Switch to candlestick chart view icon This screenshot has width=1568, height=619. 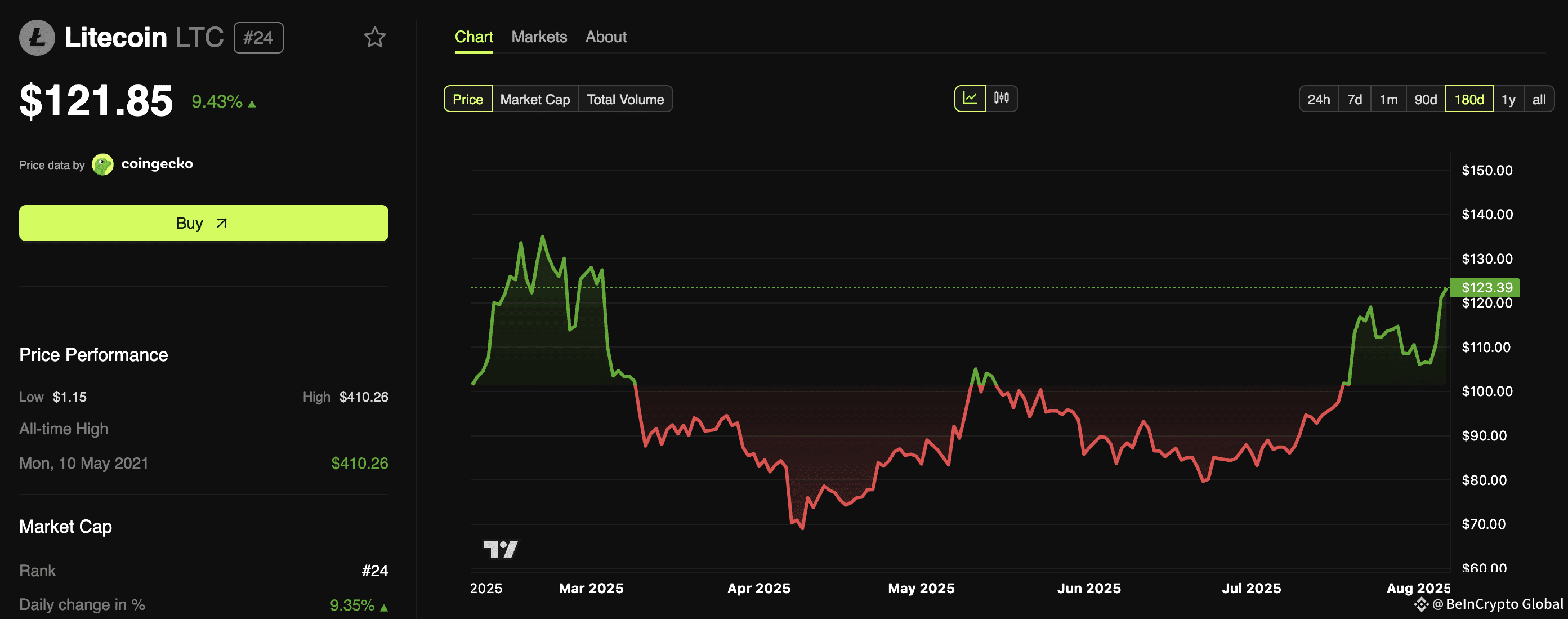coord(1001,99)
